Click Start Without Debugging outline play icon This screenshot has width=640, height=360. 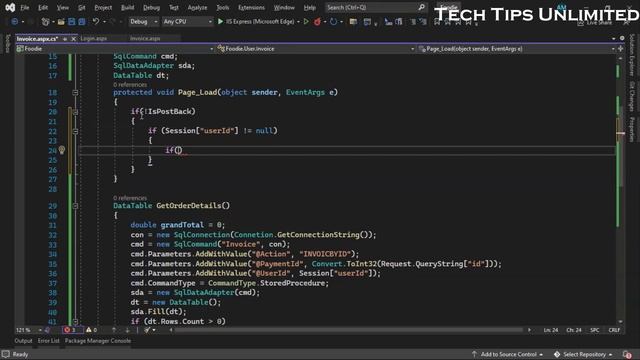(x=306, y=21)
